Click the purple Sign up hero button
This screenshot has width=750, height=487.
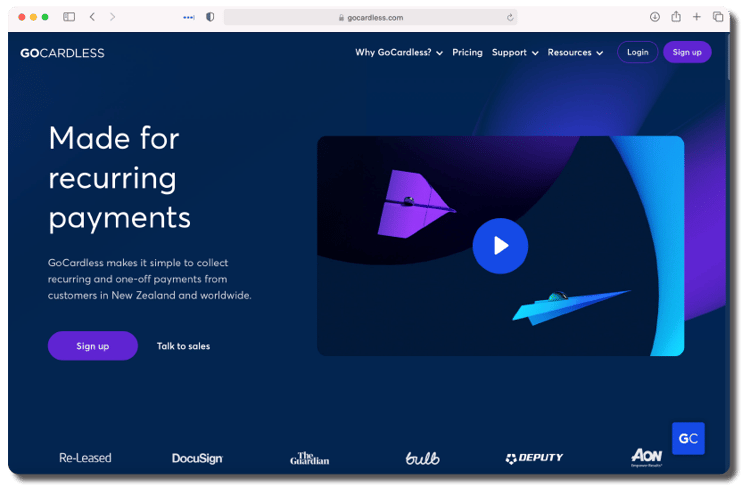92,346
